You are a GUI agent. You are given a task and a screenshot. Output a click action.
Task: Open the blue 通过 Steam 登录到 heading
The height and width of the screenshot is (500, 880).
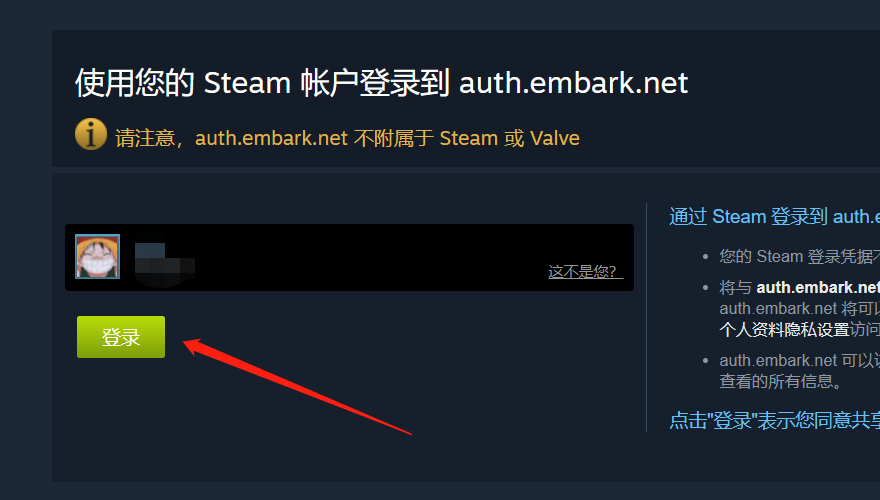pyautogui.click(x=774, y=217)
